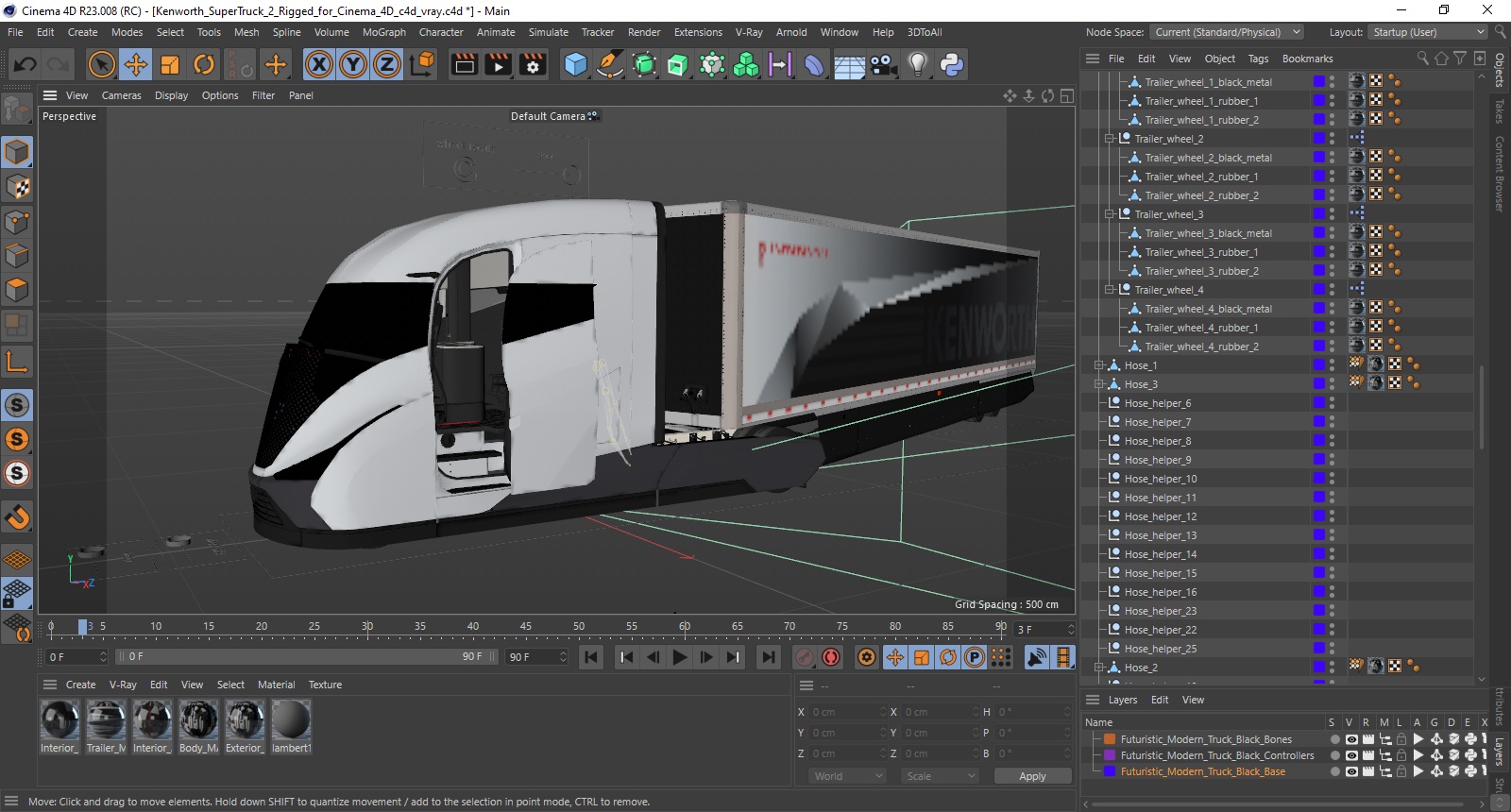Open the World coordinate dropdown
This screenshot has width=1511, height=812.
click(848, 776)
